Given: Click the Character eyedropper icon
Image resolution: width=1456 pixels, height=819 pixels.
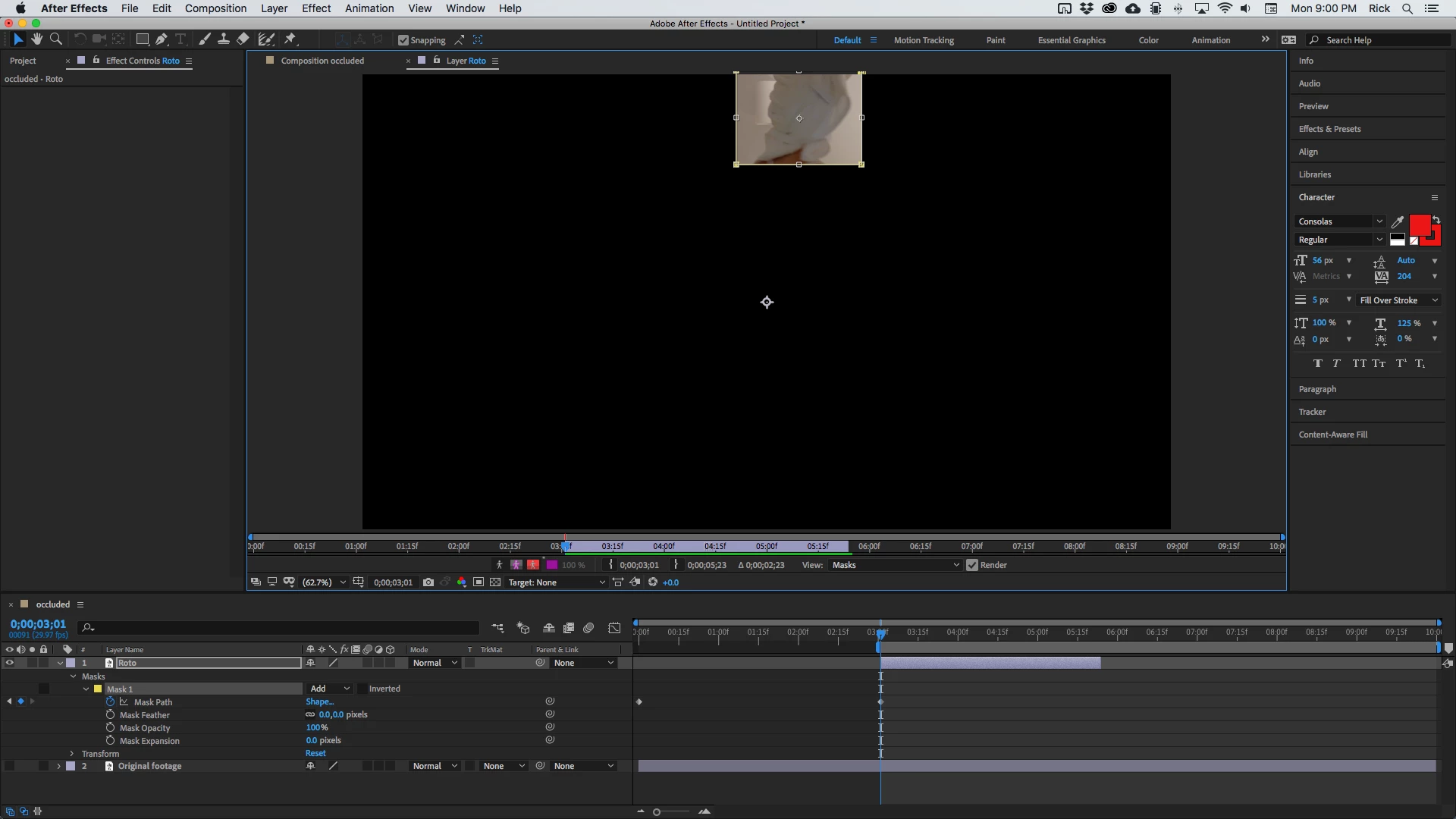Looking at the screenshot, I should coord(1398,221).
